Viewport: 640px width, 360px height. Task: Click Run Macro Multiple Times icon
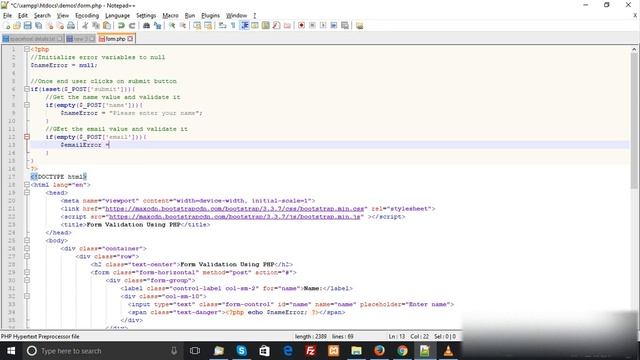click(334, 25)
